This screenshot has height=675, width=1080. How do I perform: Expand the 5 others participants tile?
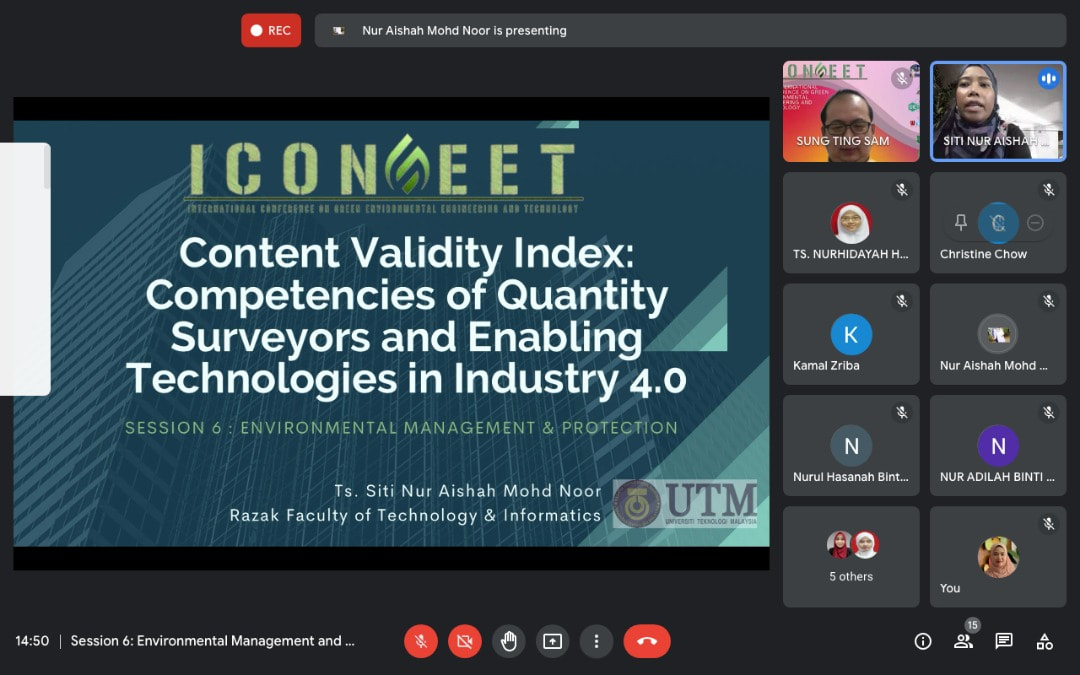click(851, 556)
